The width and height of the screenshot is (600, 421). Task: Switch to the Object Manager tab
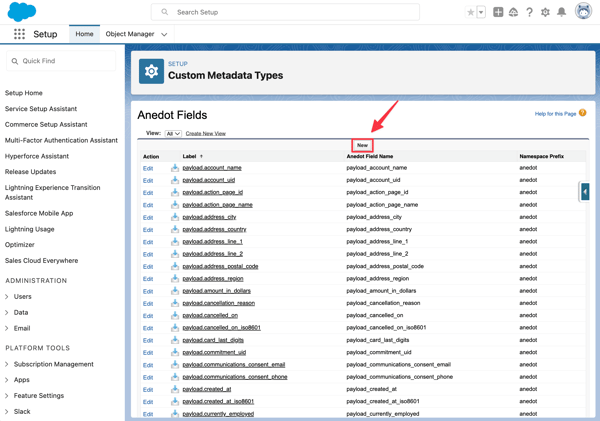[x=130, y=34]
